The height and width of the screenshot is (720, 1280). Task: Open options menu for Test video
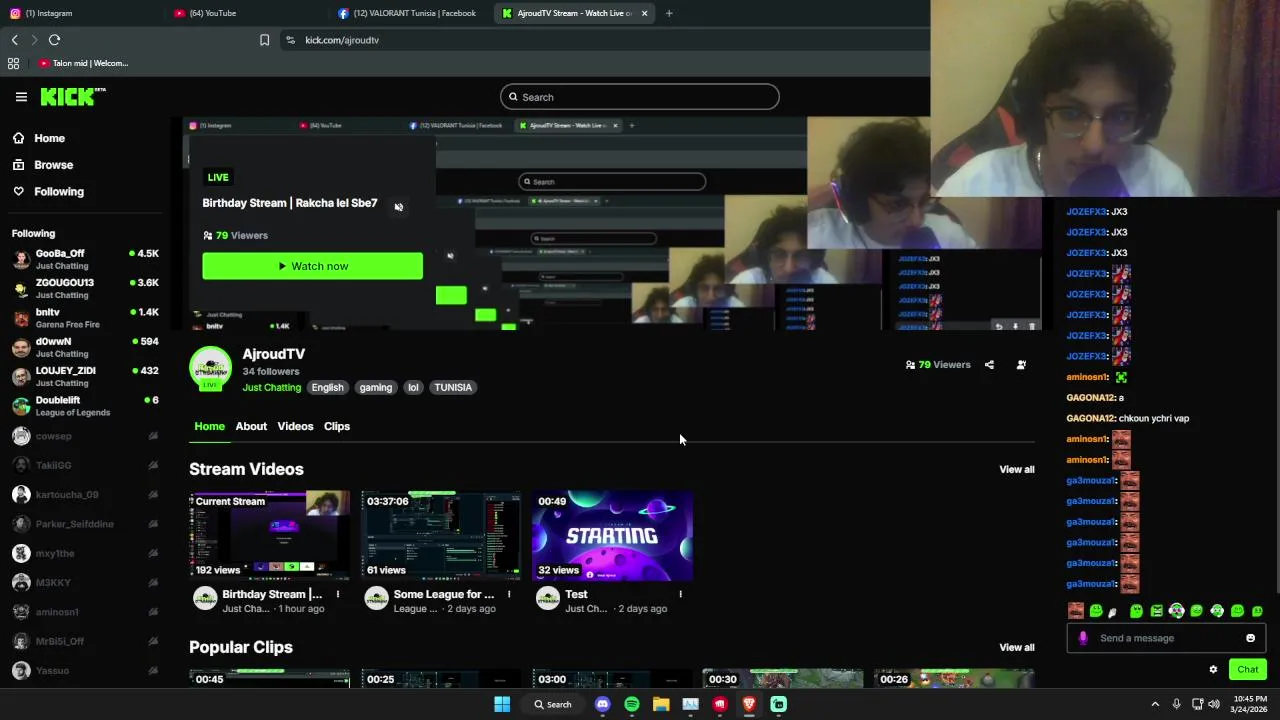(680, 594)
